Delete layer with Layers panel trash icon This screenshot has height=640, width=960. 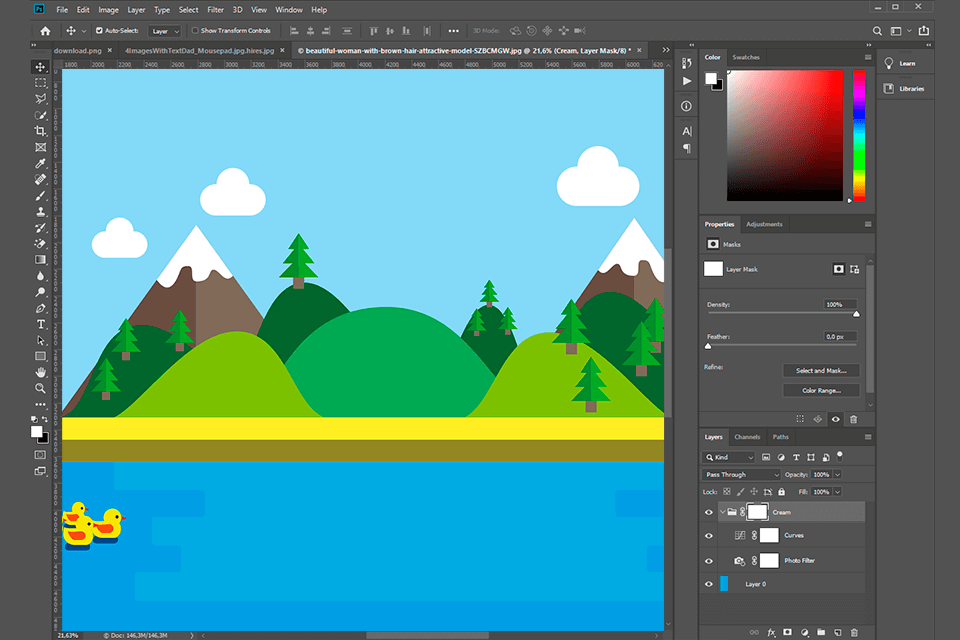pos(855,633)
